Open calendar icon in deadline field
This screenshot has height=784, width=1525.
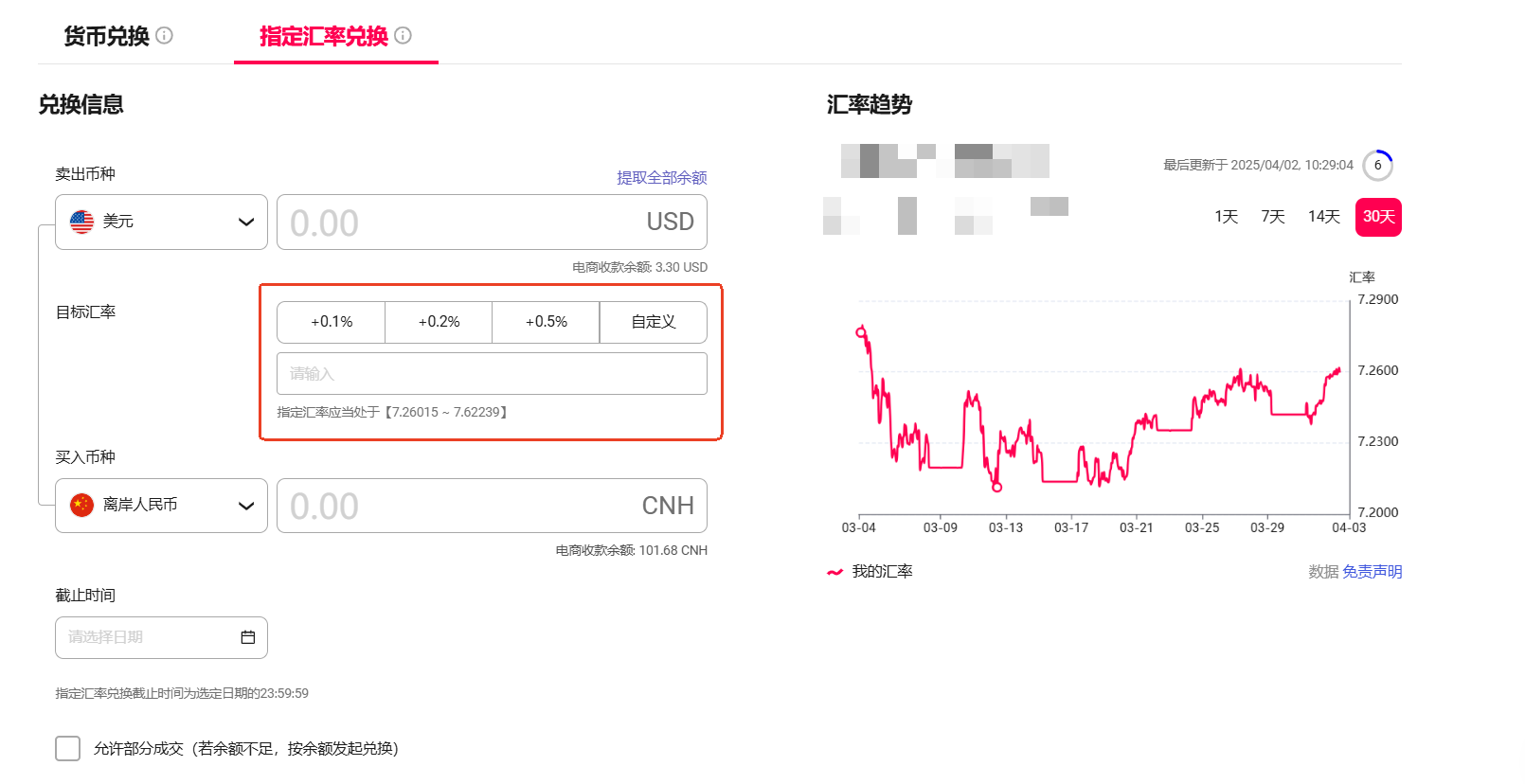248,637
